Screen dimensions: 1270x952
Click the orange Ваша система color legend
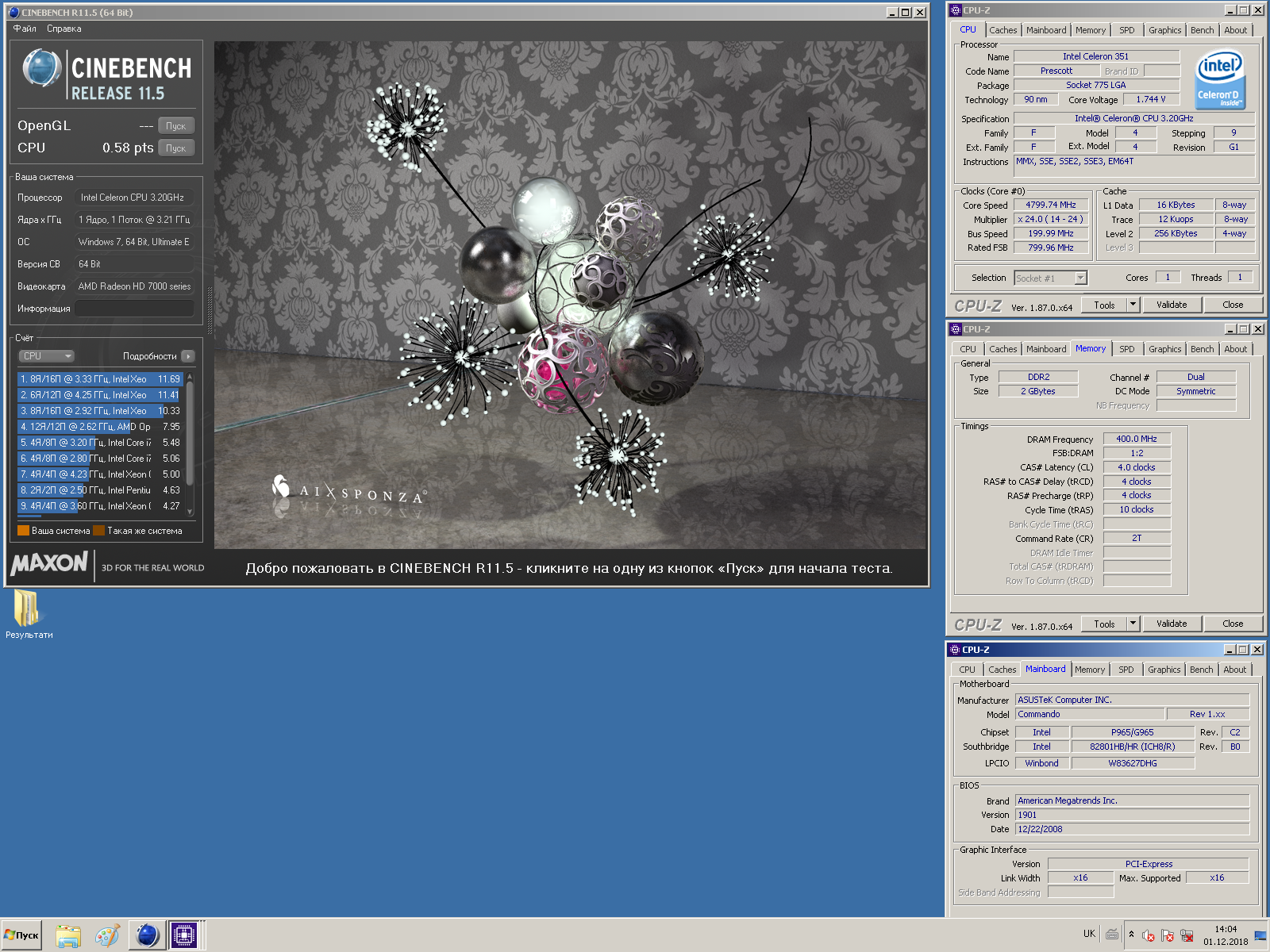click(23, 531)
